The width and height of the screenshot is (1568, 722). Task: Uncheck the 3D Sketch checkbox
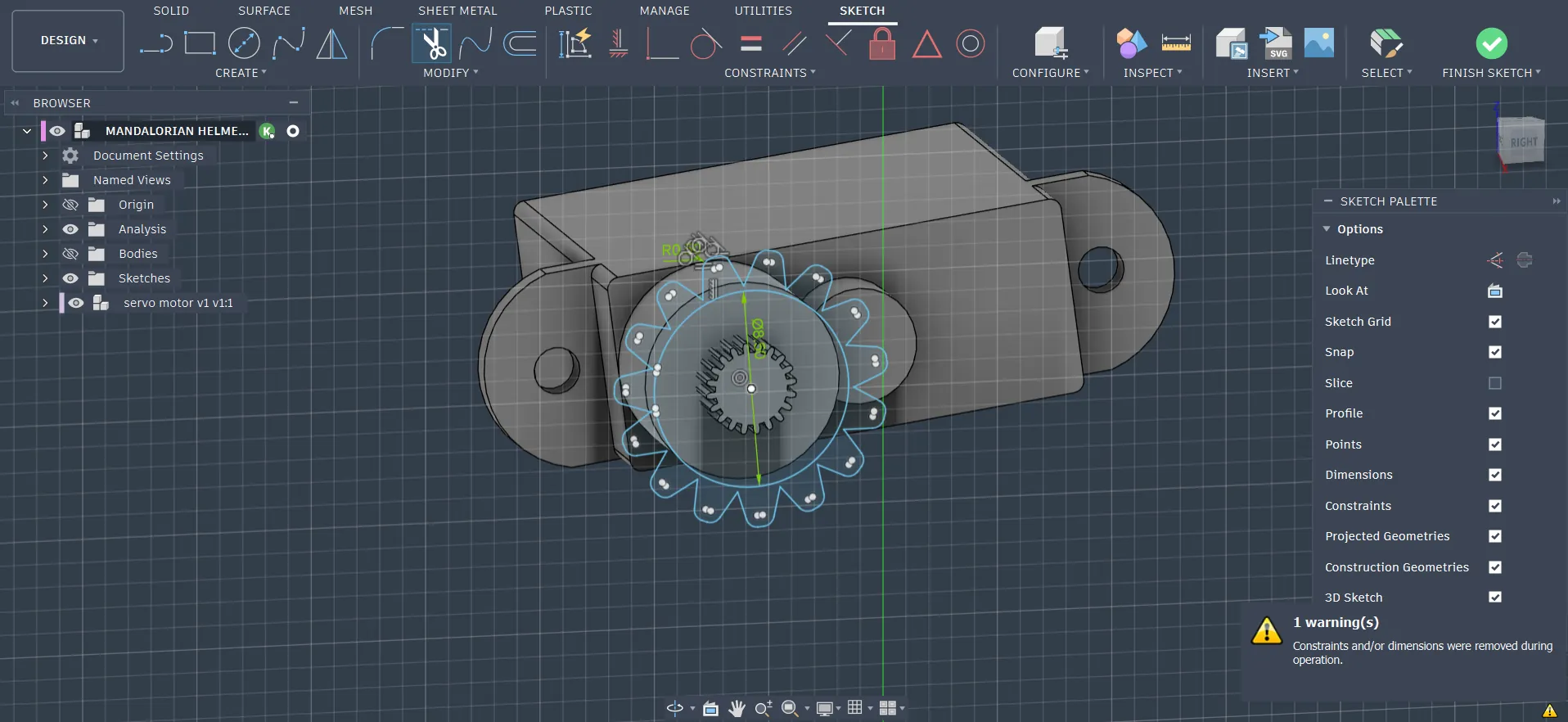point(1495,598)
